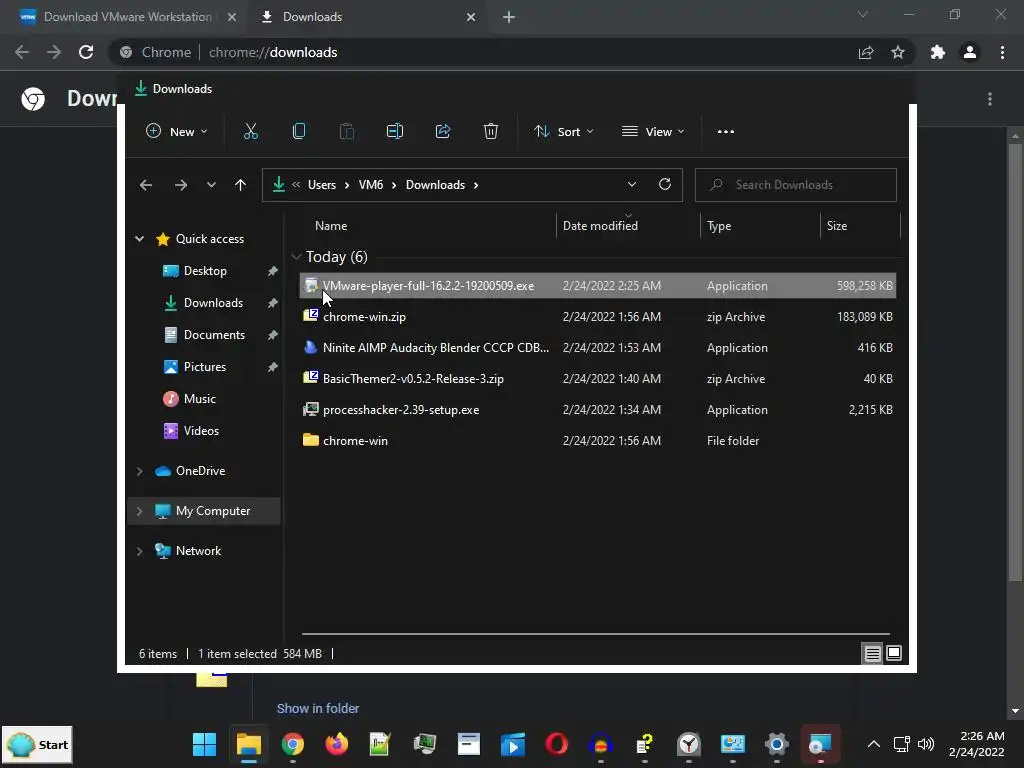Expand the Network tree node
1024x768 pixels.
(139, 551)
